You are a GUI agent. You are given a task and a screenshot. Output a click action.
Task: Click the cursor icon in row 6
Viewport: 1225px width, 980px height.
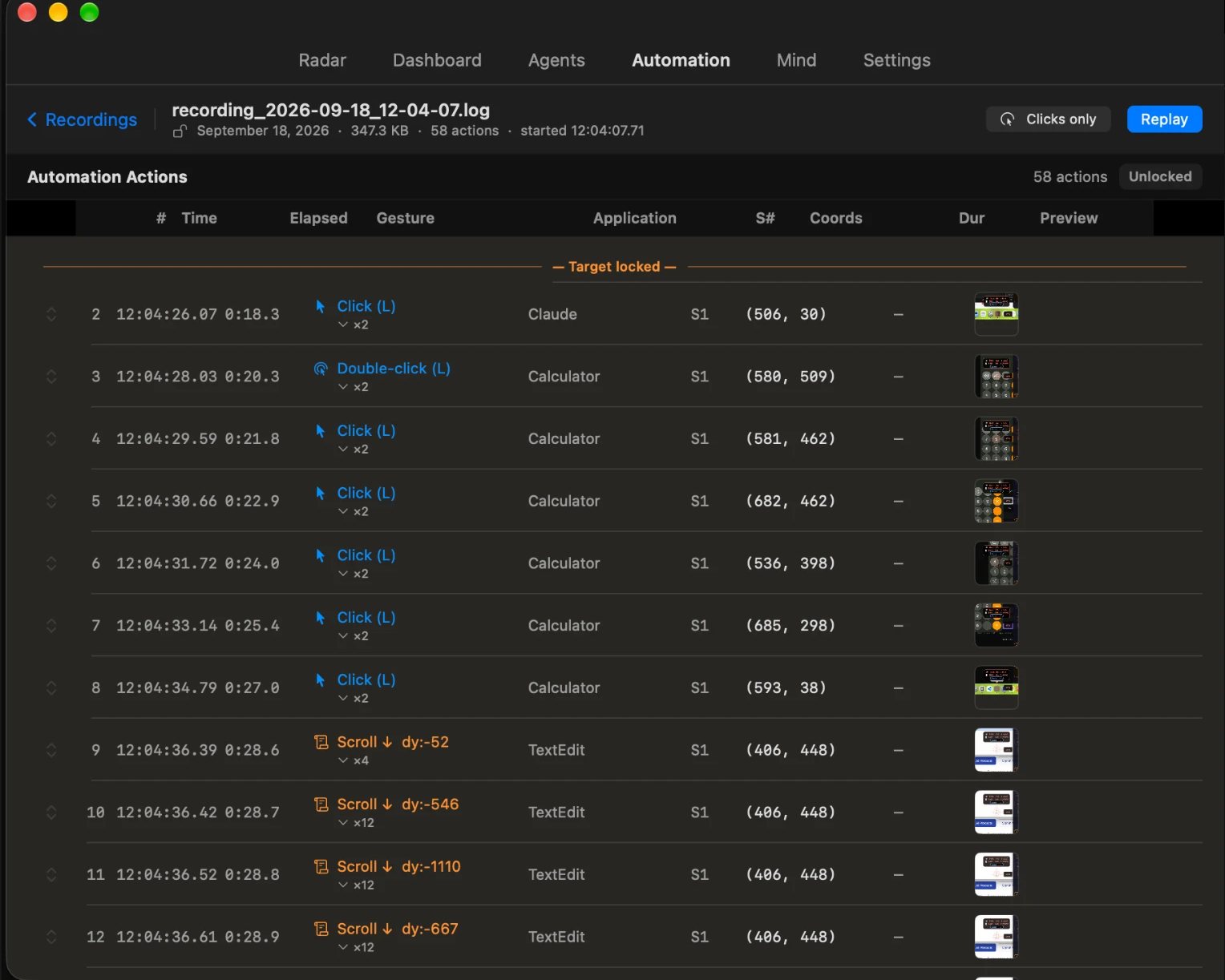321,555
